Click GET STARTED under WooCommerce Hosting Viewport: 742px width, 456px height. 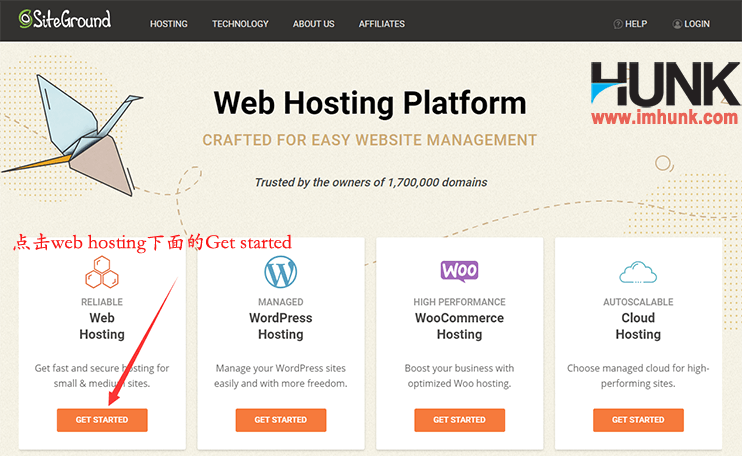tap(459, 420)
